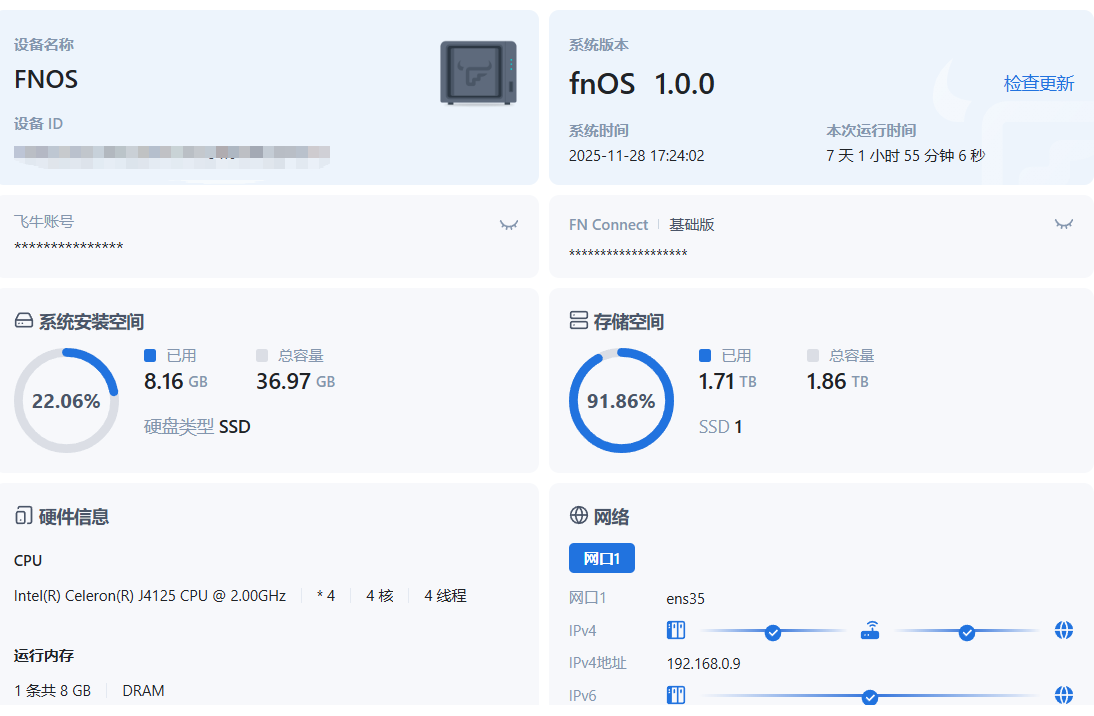The width and height of the screenshot is (1094, 716).
Task: Click the NAS device image
Action: [478, 73]
